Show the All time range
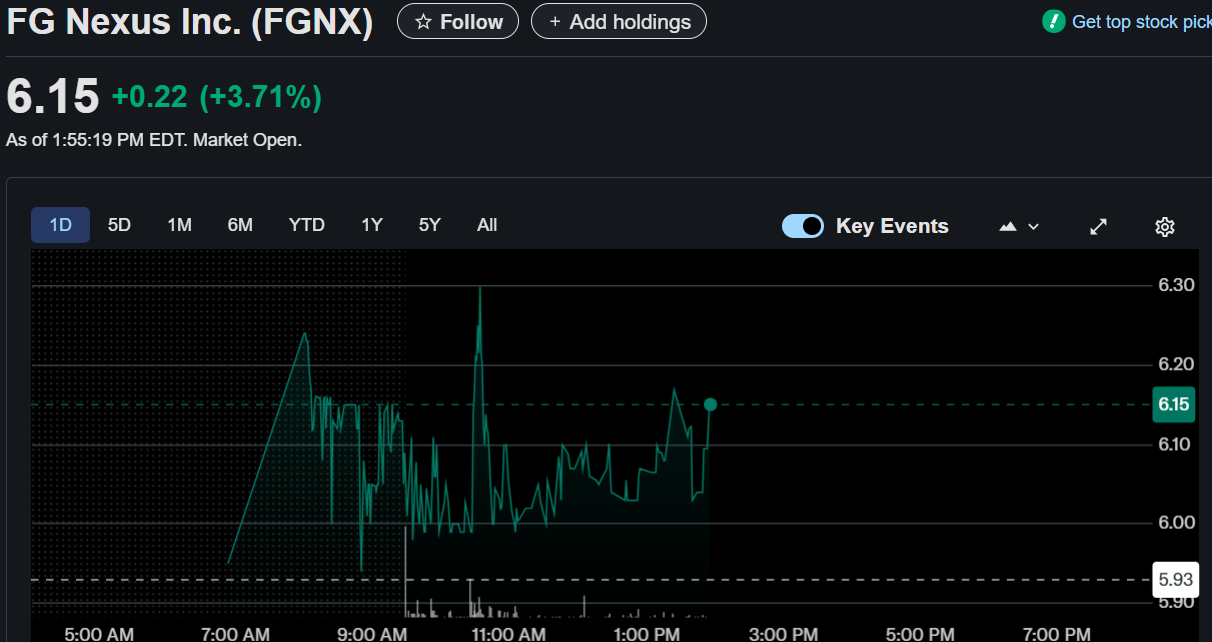 pos(487,225)
